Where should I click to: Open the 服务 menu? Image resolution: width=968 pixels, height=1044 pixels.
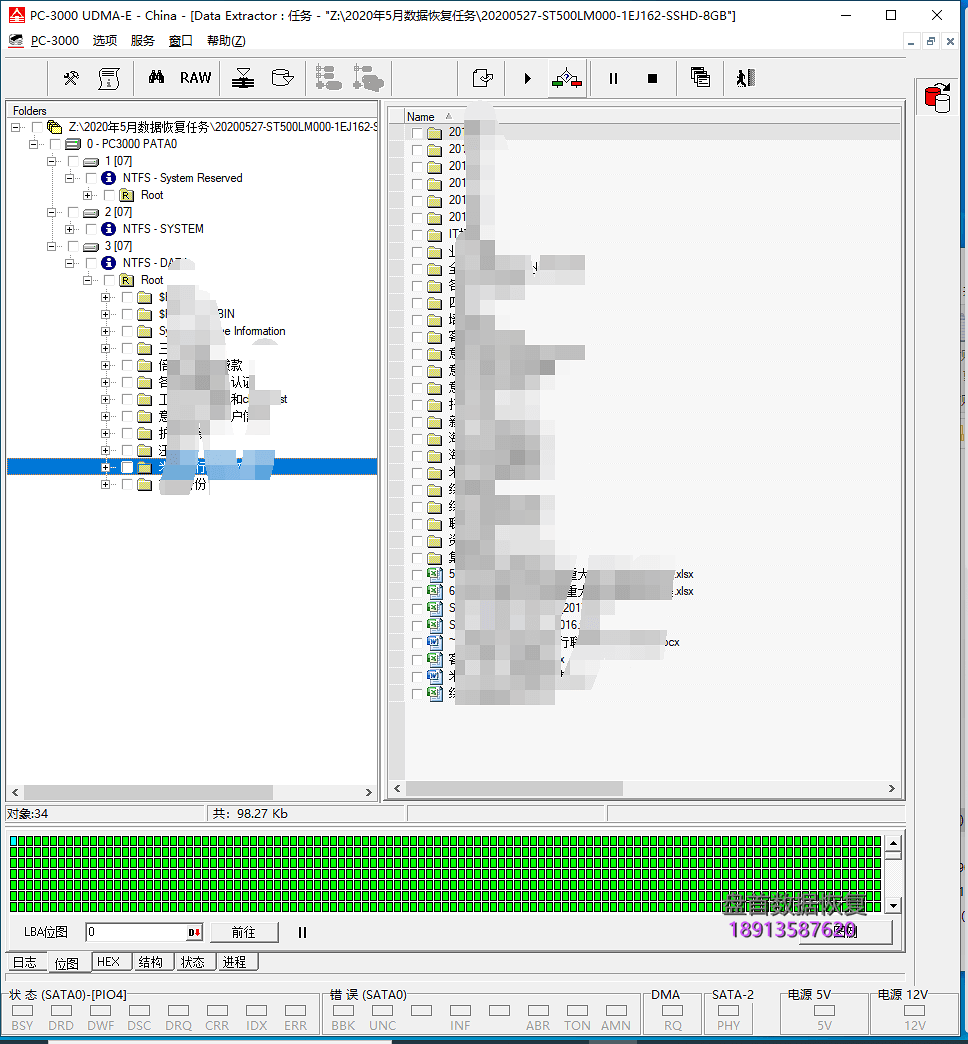click(x=142, y=41)
